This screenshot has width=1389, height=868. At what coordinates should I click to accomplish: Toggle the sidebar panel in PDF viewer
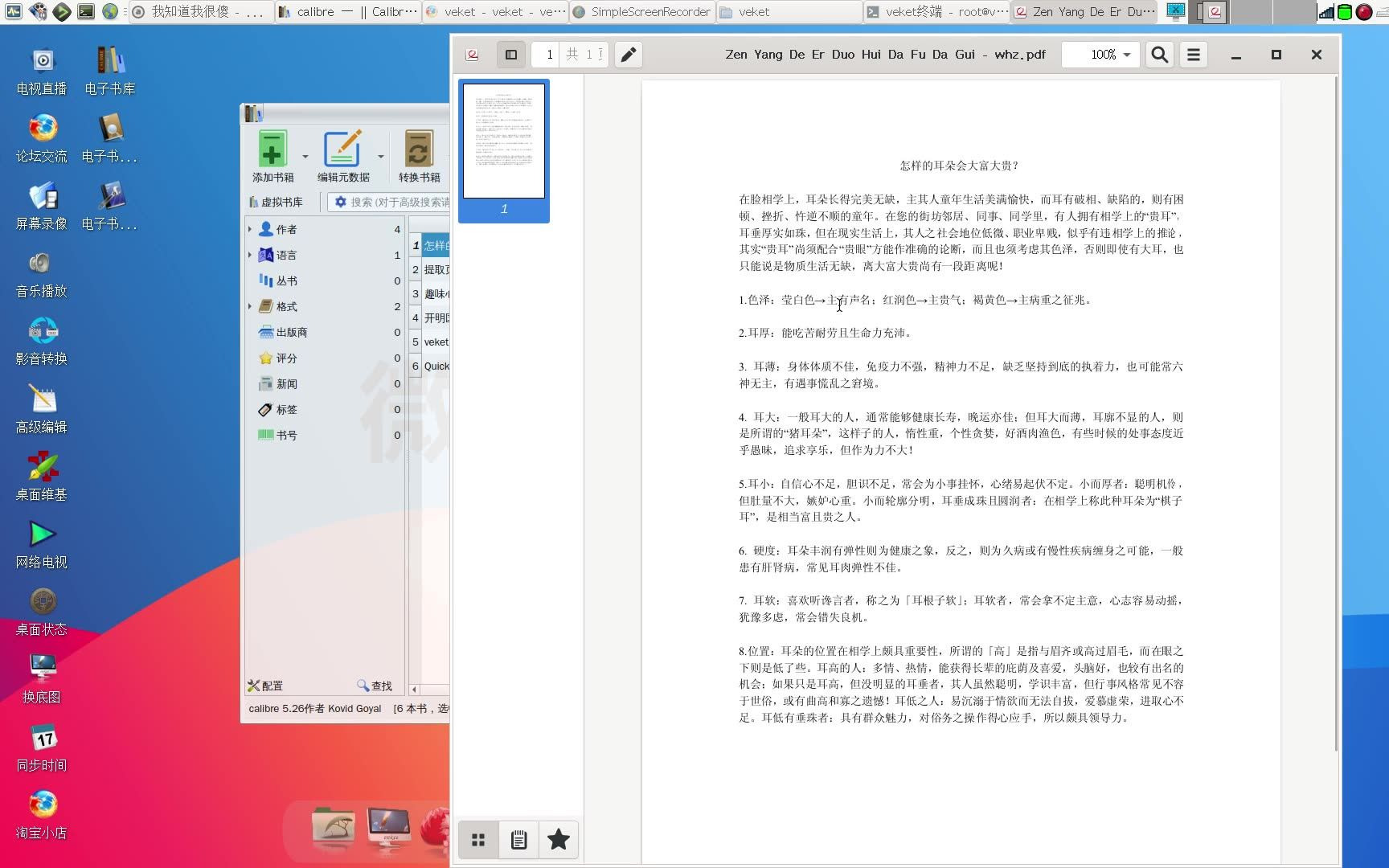point(510,55)
